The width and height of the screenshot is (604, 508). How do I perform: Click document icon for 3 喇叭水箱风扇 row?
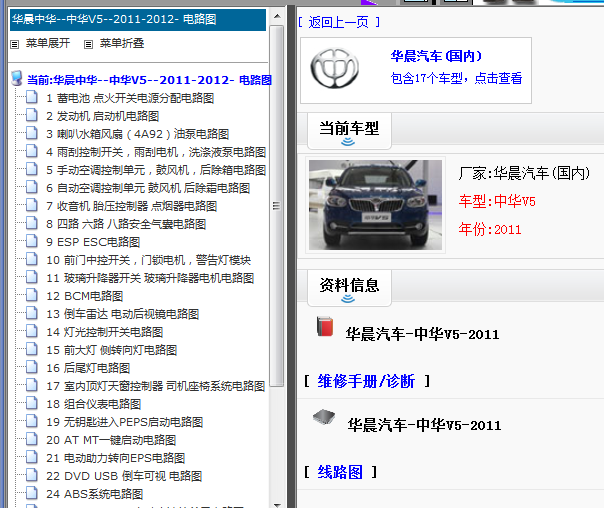pos(32,133)
